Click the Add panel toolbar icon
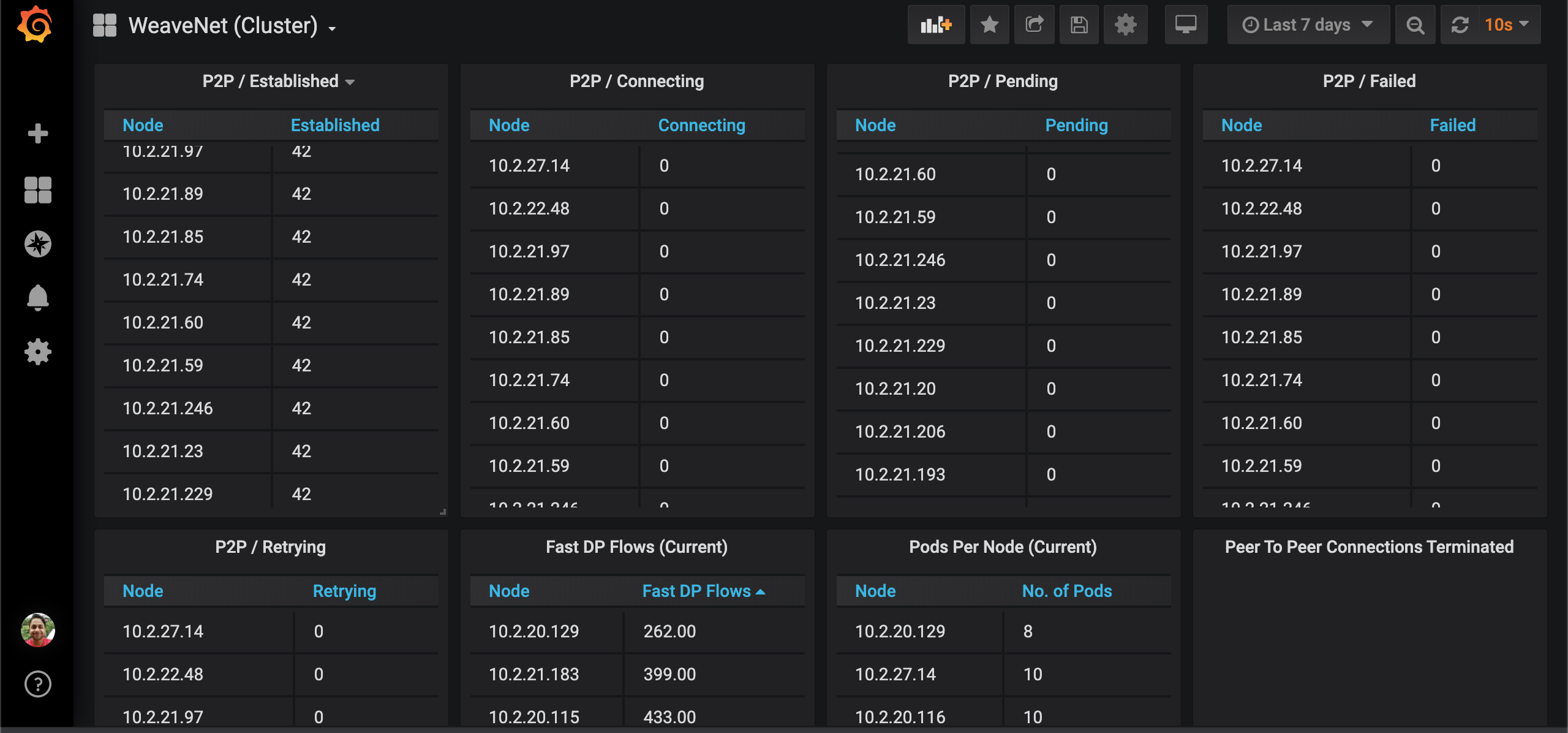1568x733 pixels. click(x=935, y=25)
